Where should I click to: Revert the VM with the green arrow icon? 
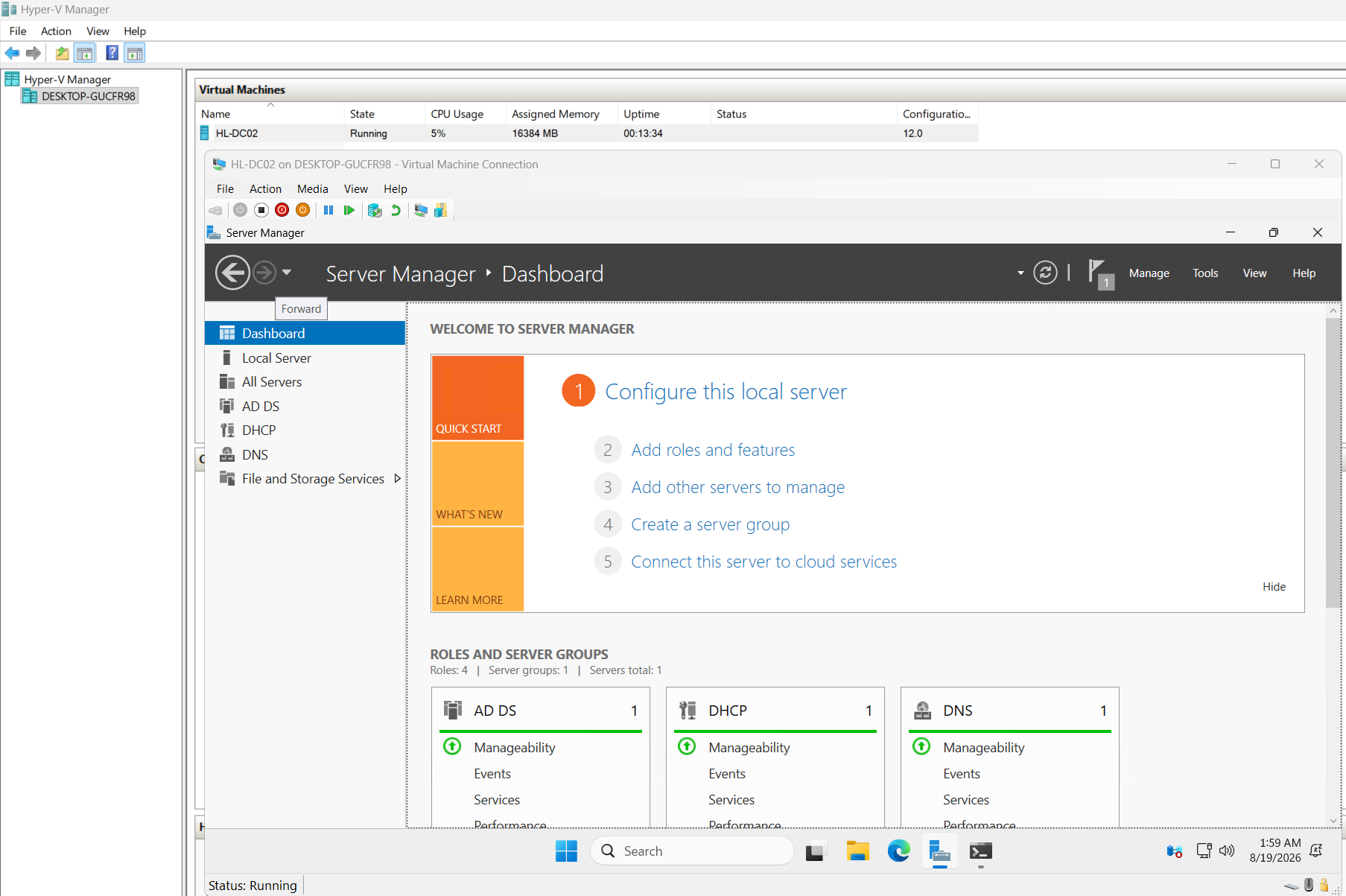396,210
